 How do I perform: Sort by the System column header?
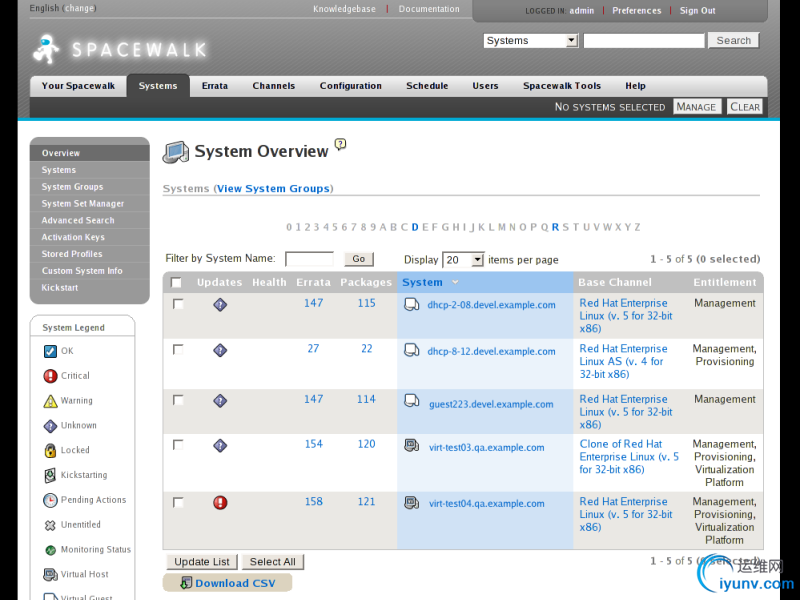(422, 282)
